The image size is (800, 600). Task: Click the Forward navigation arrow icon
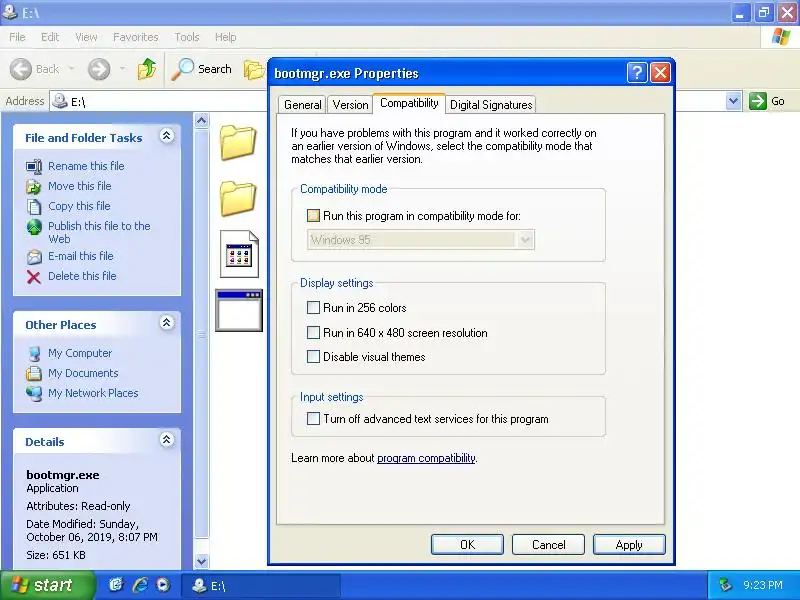(99, 69)
